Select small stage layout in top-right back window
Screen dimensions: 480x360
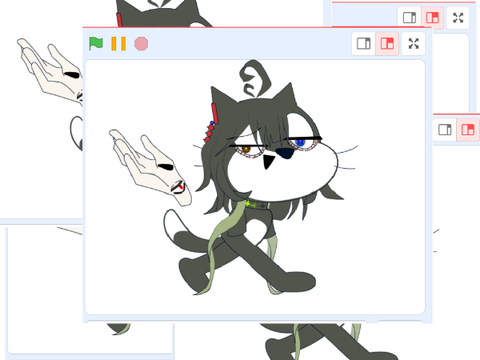pos(409,18)
